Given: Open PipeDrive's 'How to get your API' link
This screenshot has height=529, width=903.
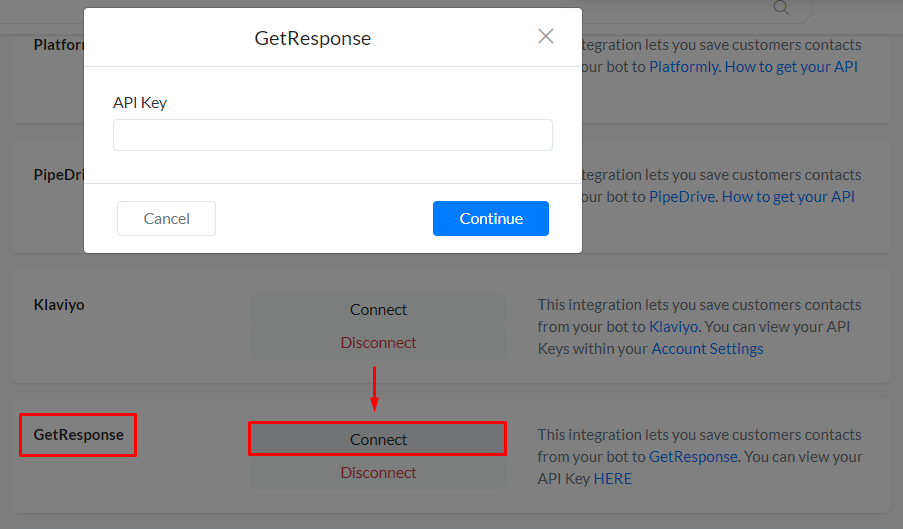Looking at the screenshot, I should click(788, 197).
